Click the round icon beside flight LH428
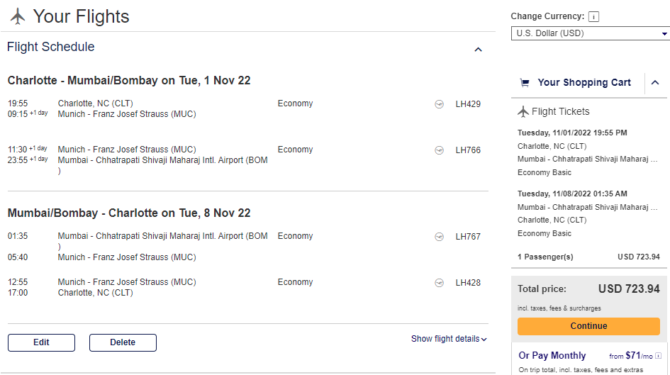Screen dimensions: 670x375 439,283
